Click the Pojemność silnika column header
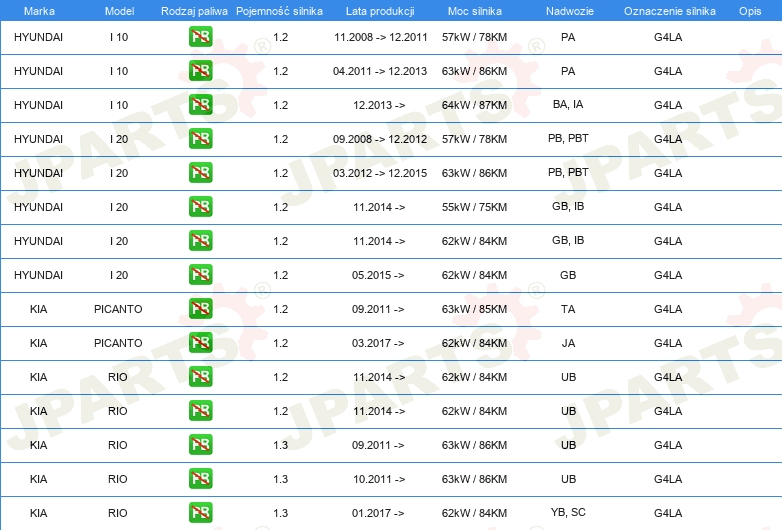782x530 pixels. [x=279, y=11]
